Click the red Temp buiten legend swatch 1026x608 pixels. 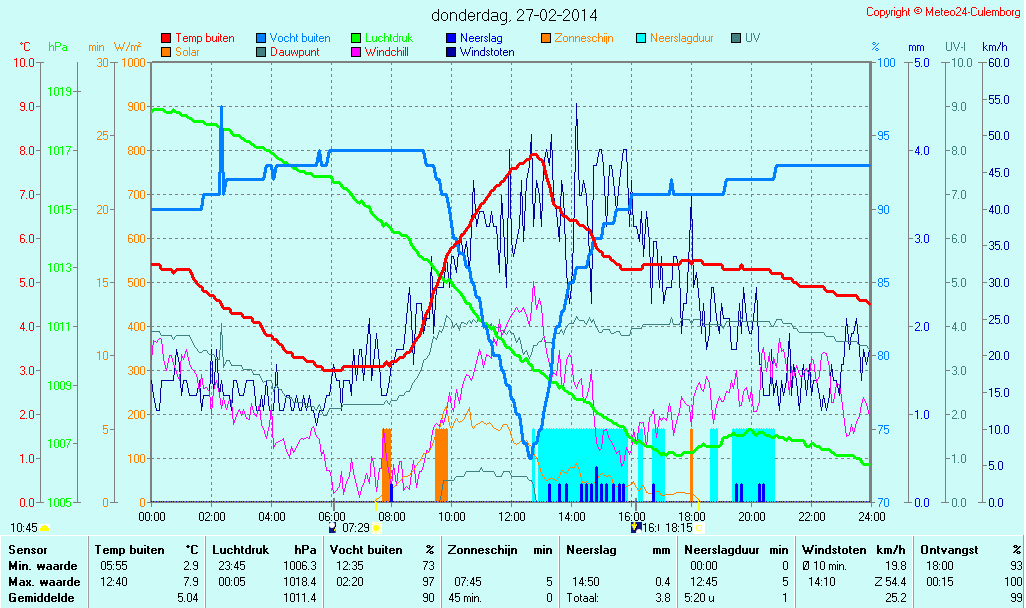click(165, 38)
